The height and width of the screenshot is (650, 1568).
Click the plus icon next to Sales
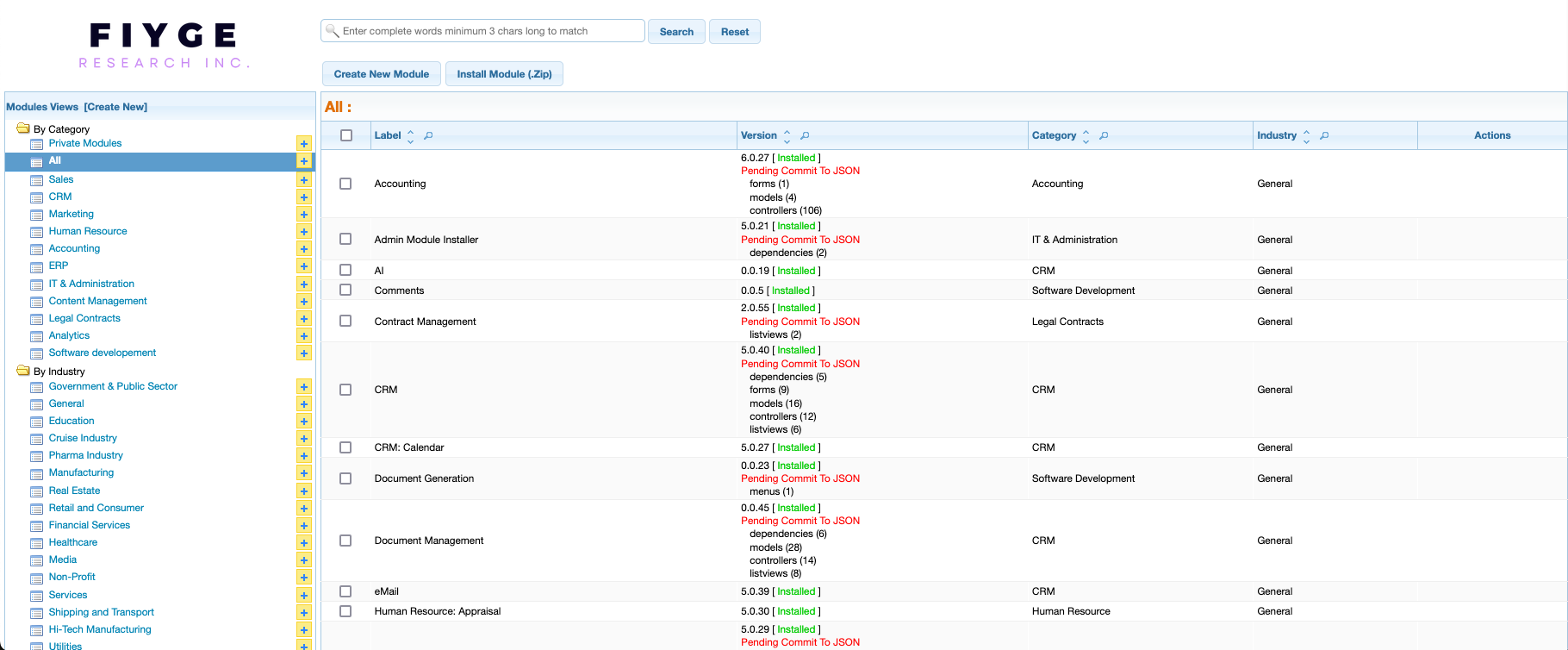click(x=303, y=179)
